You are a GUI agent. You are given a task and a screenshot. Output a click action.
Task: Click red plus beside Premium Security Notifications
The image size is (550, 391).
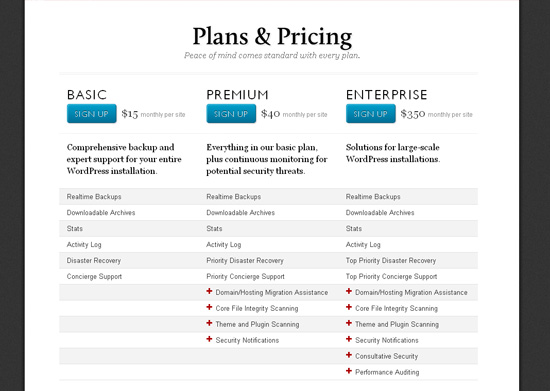click(x=209, y=339)
